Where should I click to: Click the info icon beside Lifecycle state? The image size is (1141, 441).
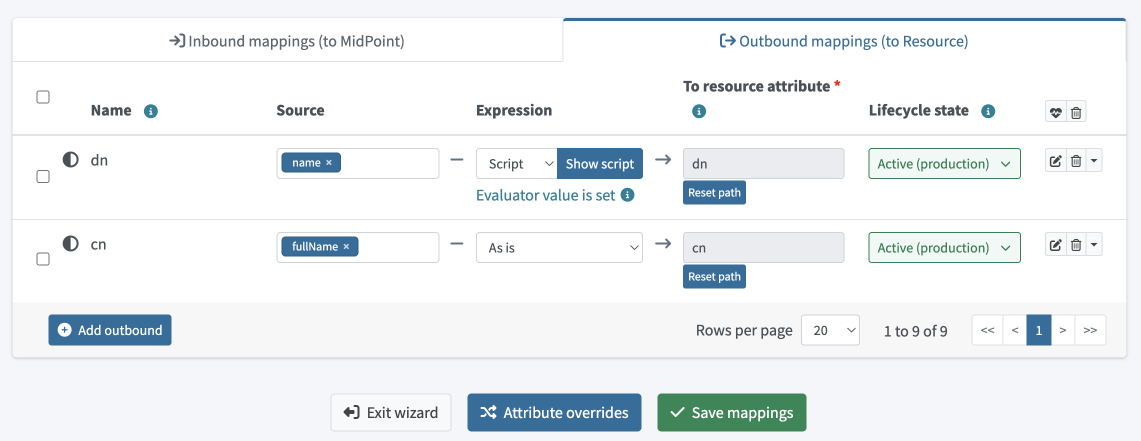pyautogui.click(x=988, y=111)
